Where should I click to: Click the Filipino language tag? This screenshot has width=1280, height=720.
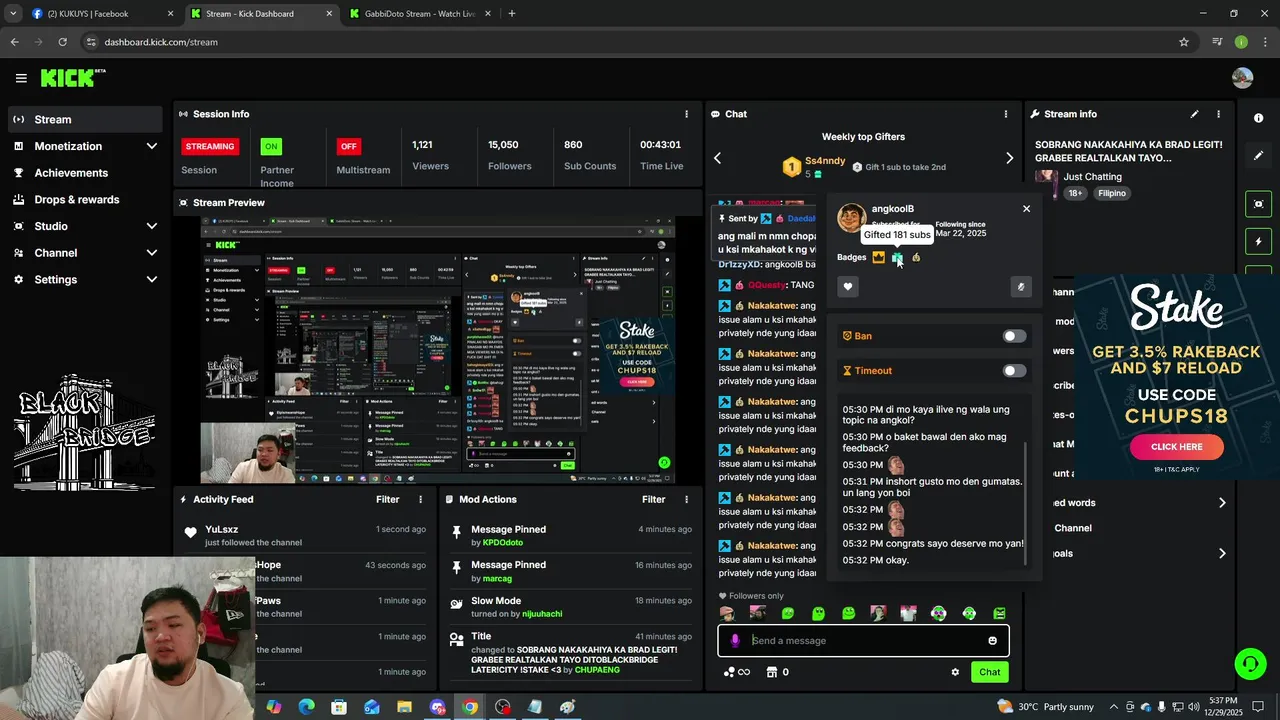[1112, 193]
